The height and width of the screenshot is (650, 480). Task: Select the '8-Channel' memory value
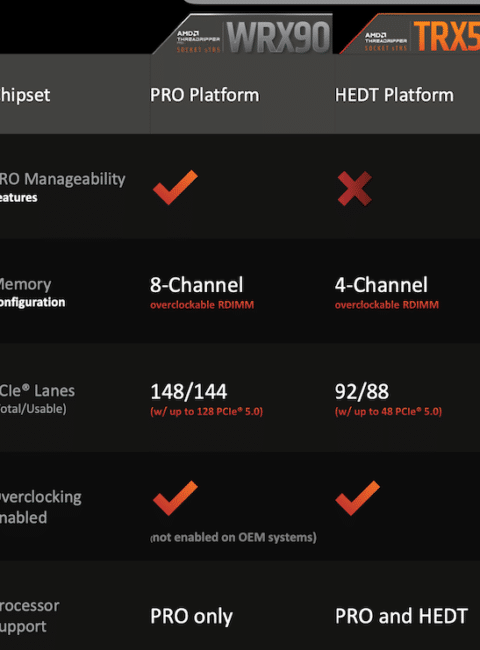pos(196,285)
